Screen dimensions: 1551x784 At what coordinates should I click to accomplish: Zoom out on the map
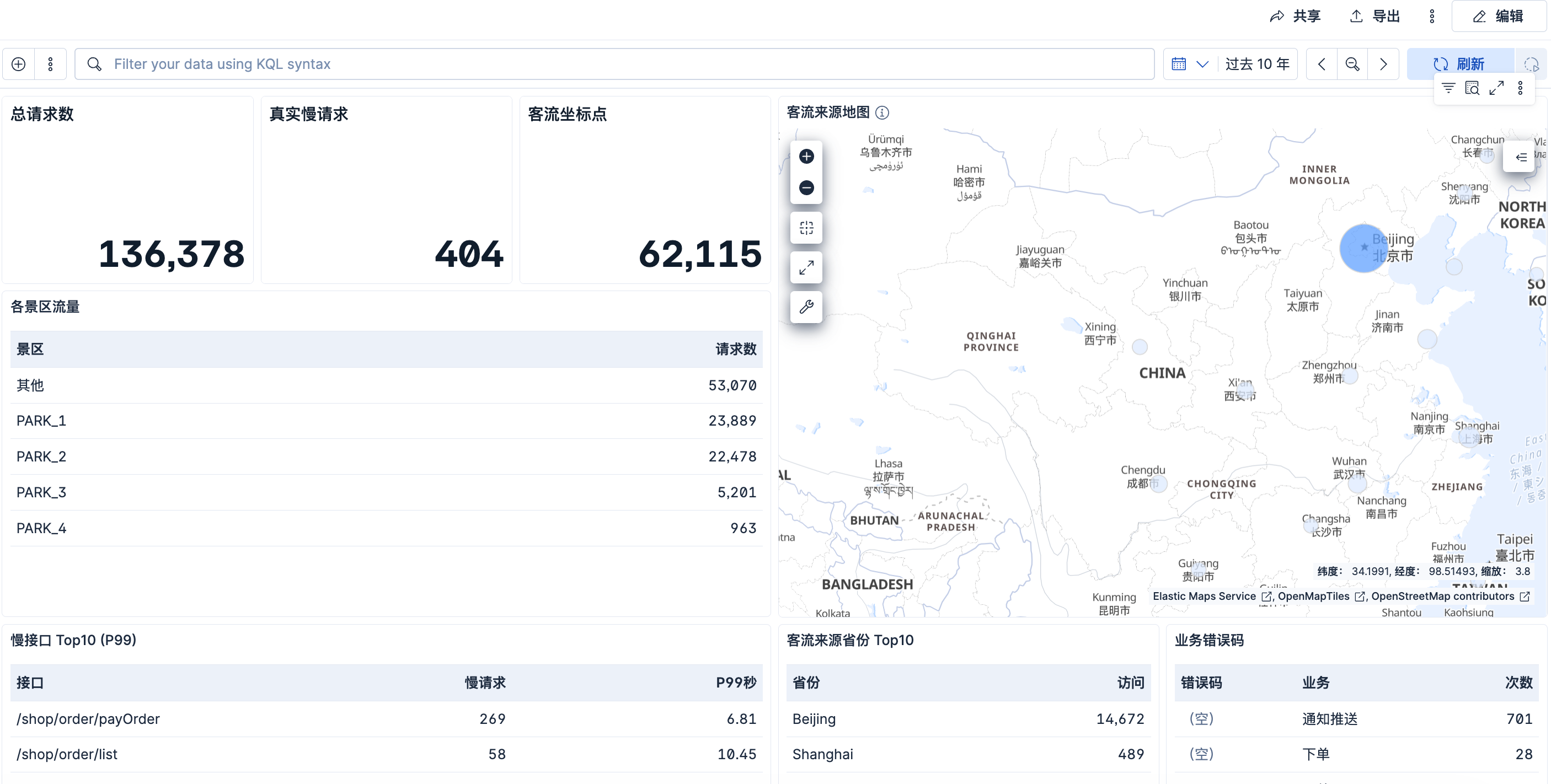(806, 187)
